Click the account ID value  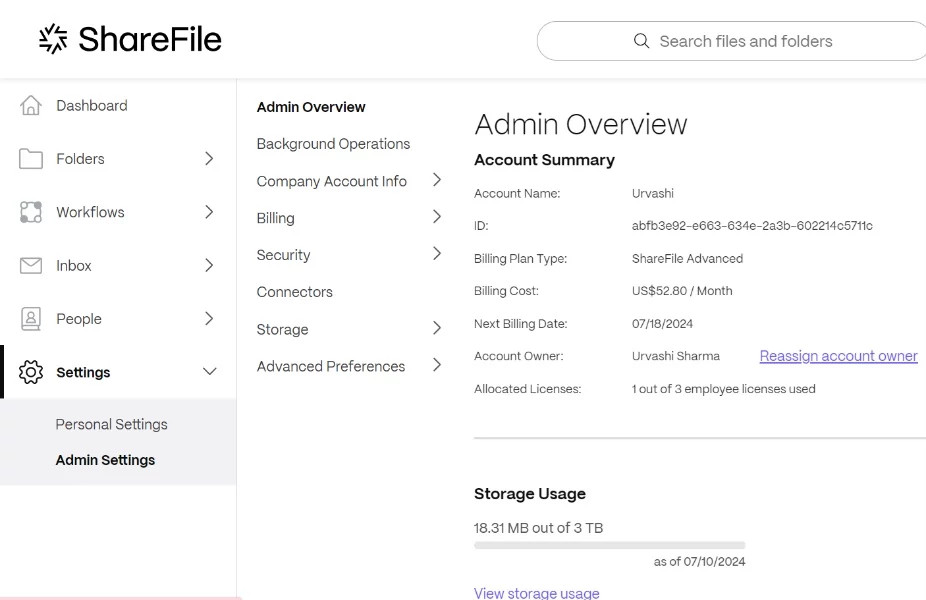752,226
